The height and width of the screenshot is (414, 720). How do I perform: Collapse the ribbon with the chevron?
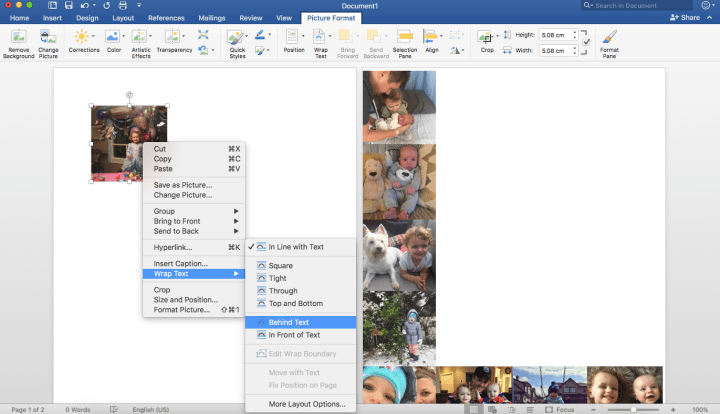click(x=710, y=17)
